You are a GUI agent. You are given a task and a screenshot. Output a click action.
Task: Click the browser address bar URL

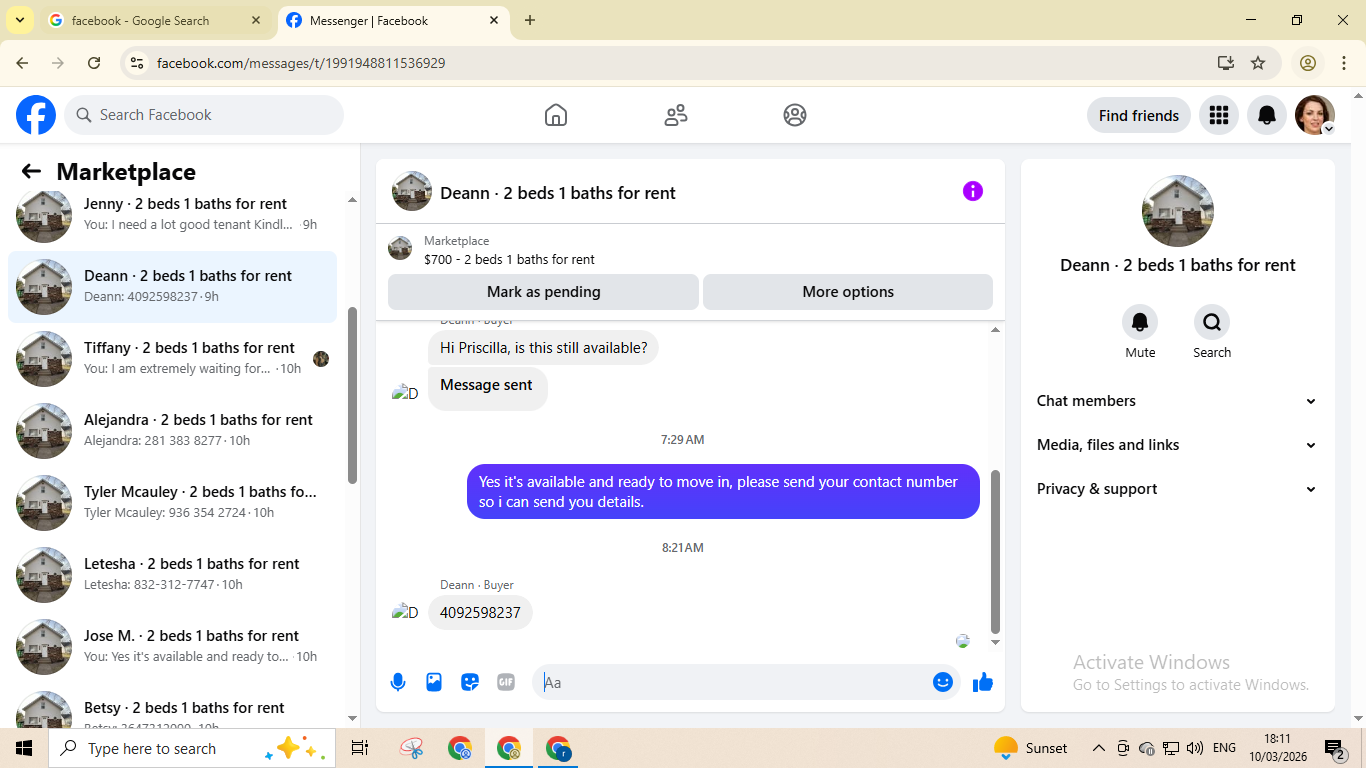(x=301, y=63)
